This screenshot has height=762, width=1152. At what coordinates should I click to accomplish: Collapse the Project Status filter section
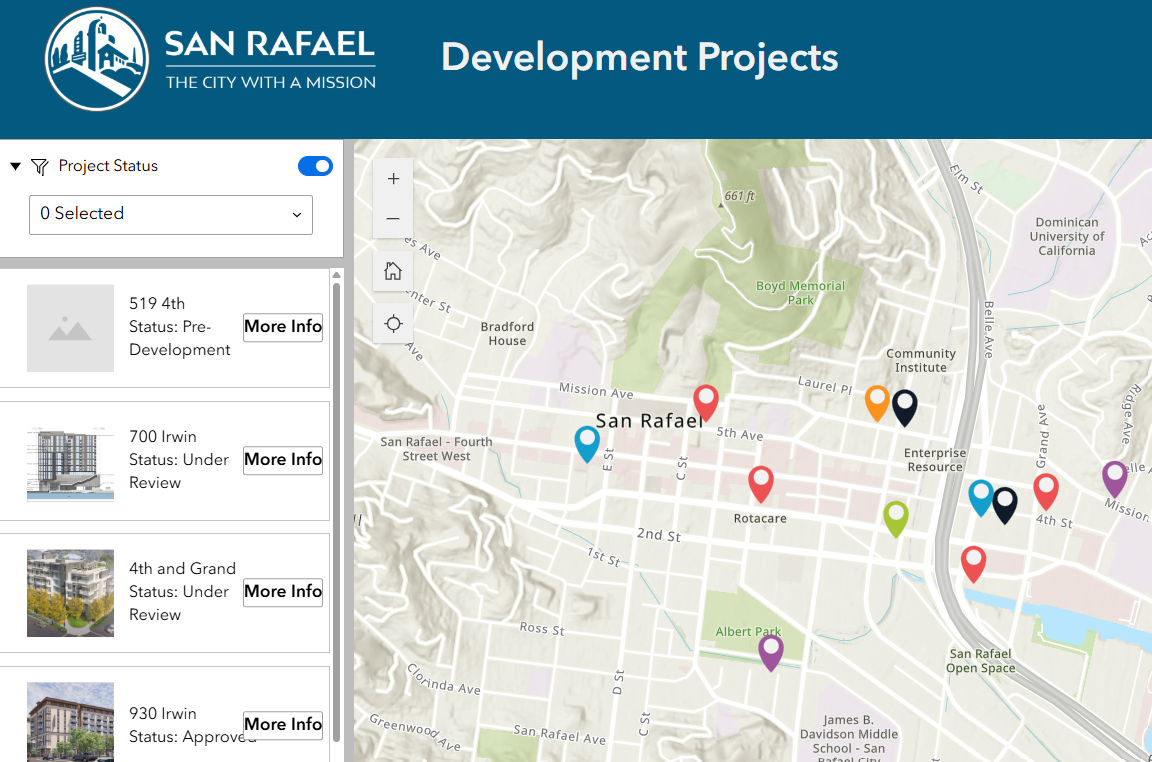(x=15, y=166)
